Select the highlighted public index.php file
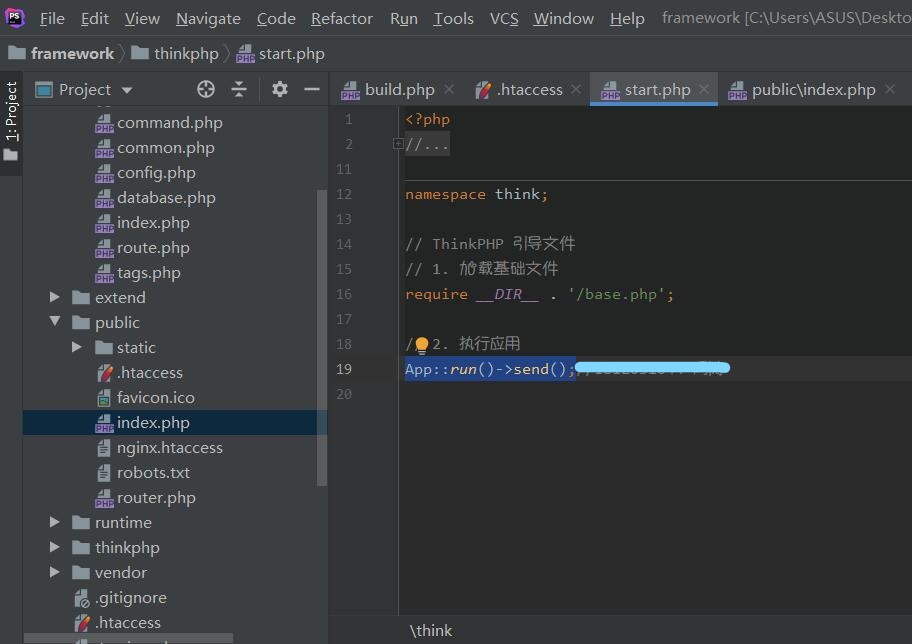 tap(175, 423)
